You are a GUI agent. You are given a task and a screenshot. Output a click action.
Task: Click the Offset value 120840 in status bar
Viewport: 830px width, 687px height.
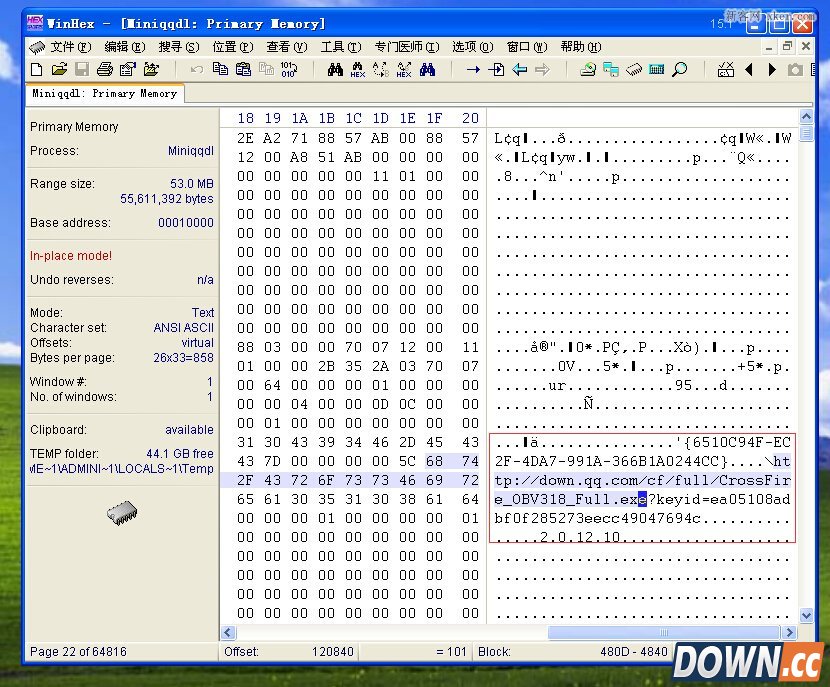click(x=332, y=652)
